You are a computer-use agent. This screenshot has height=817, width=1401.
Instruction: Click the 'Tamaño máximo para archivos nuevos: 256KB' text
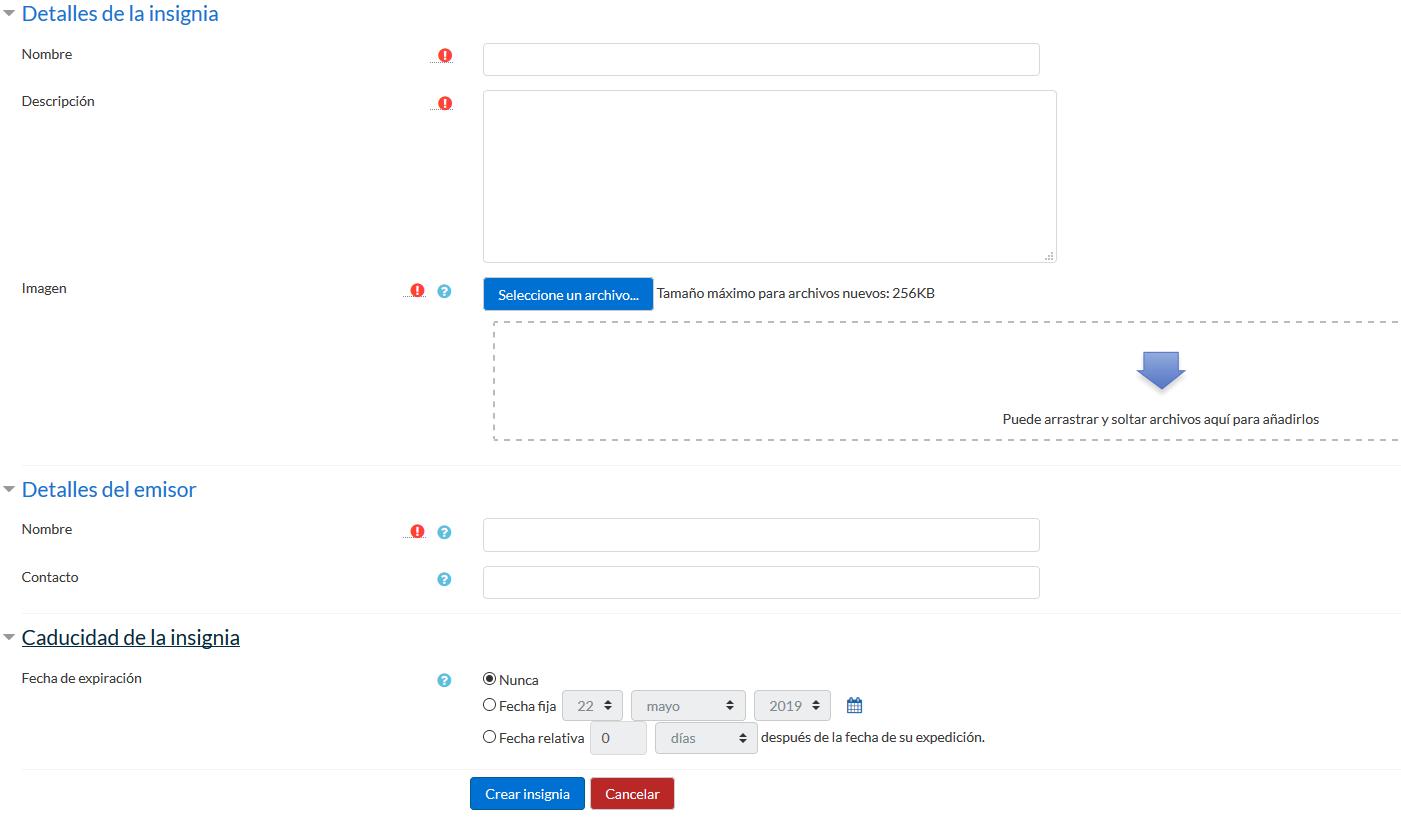pyautogui.click(x=796, y=293)
